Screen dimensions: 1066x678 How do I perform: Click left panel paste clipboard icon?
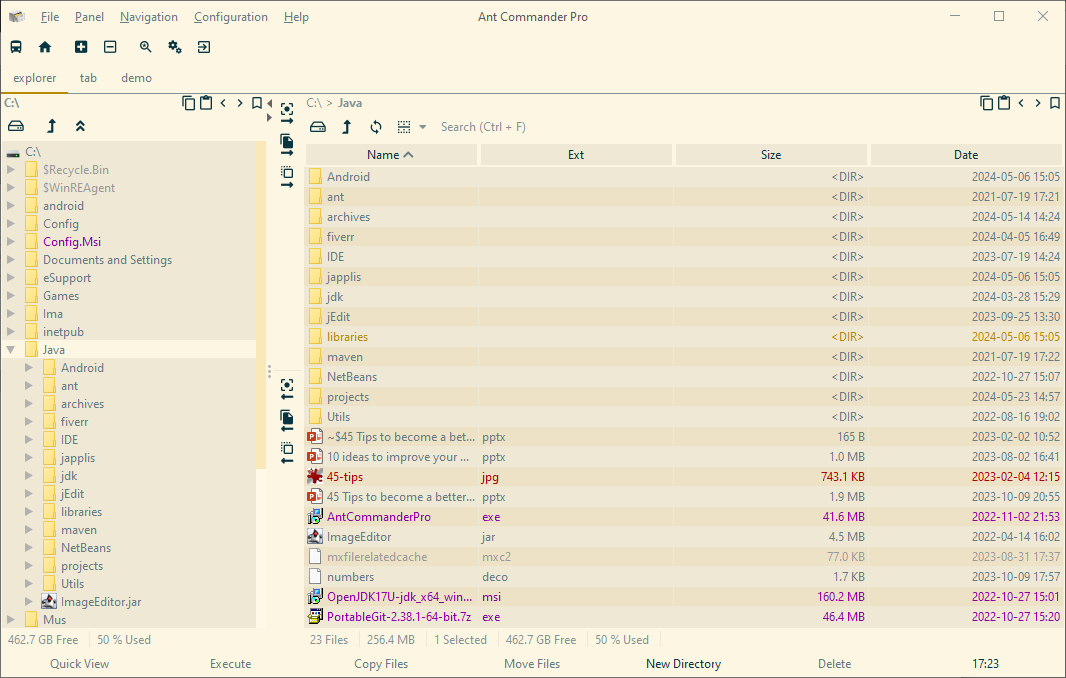[206, 103]
